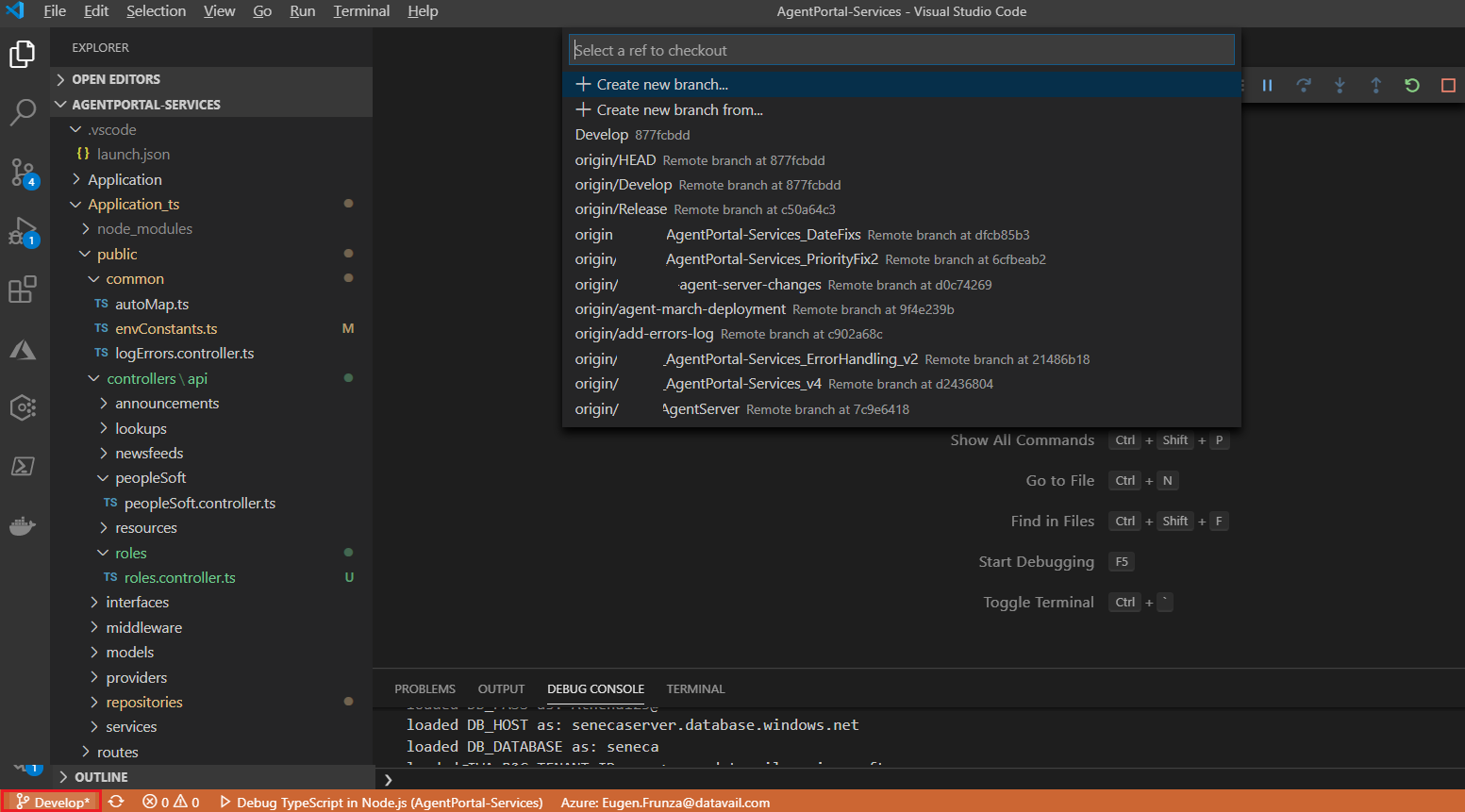Open the Edit menu
The image size is (1465, 812).
tap(96, 11)
